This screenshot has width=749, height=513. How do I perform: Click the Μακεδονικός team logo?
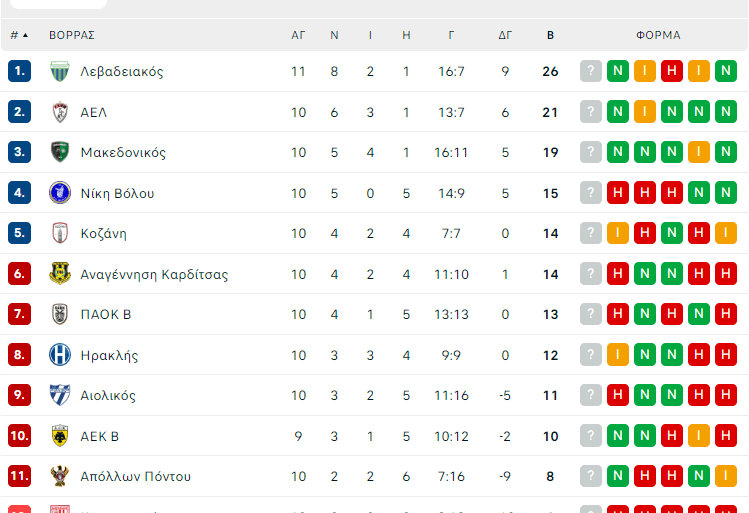(x=60, y=153)
